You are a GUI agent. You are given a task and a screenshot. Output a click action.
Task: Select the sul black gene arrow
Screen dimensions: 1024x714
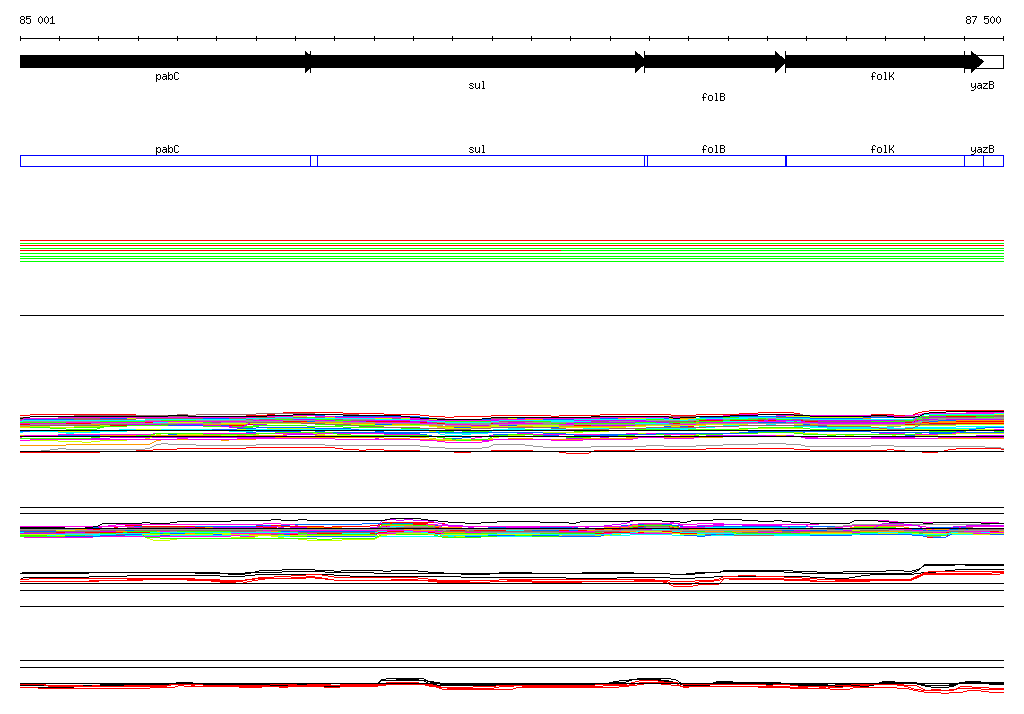[x=477, y=62]
